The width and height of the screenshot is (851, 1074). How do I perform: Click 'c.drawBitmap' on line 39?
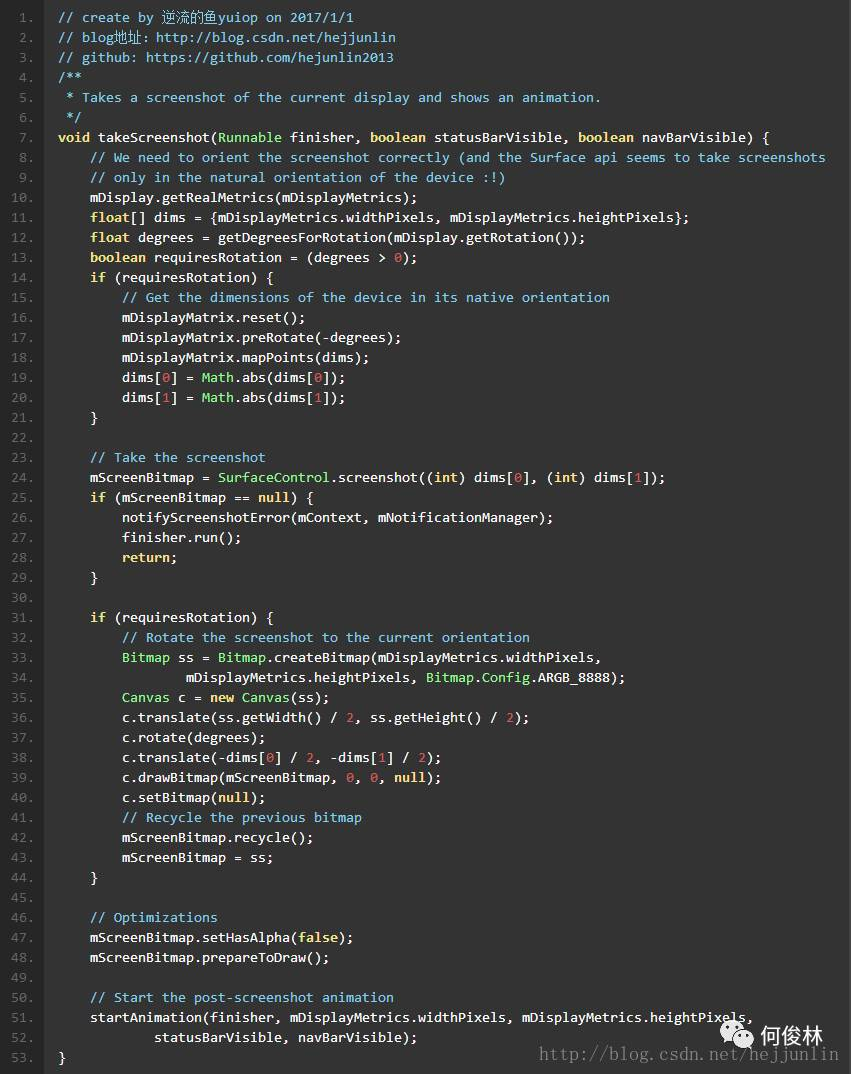(169, 778)
